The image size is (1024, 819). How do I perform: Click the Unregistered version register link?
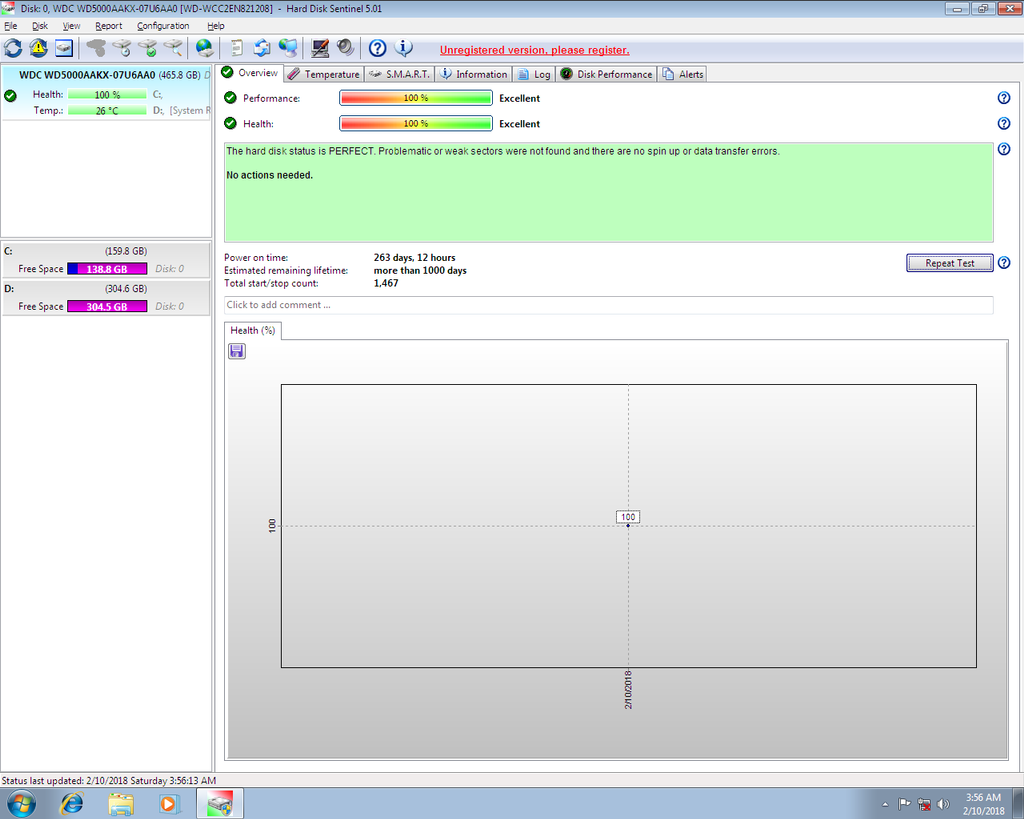click(x=534, y=50)
